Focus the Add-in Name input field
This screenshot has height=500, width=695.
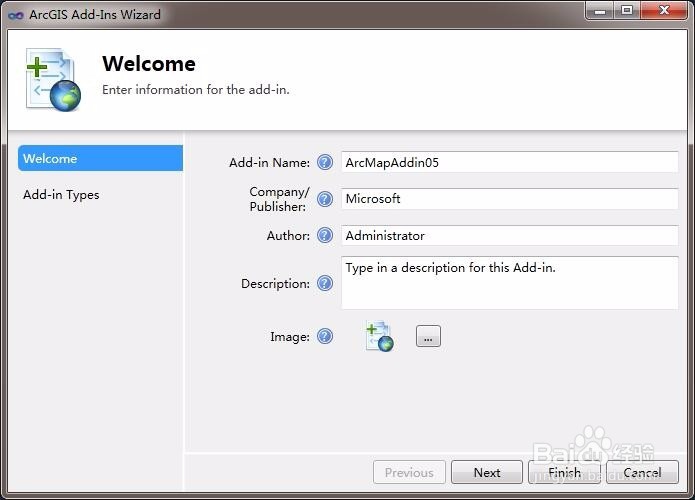click(509, 162)
